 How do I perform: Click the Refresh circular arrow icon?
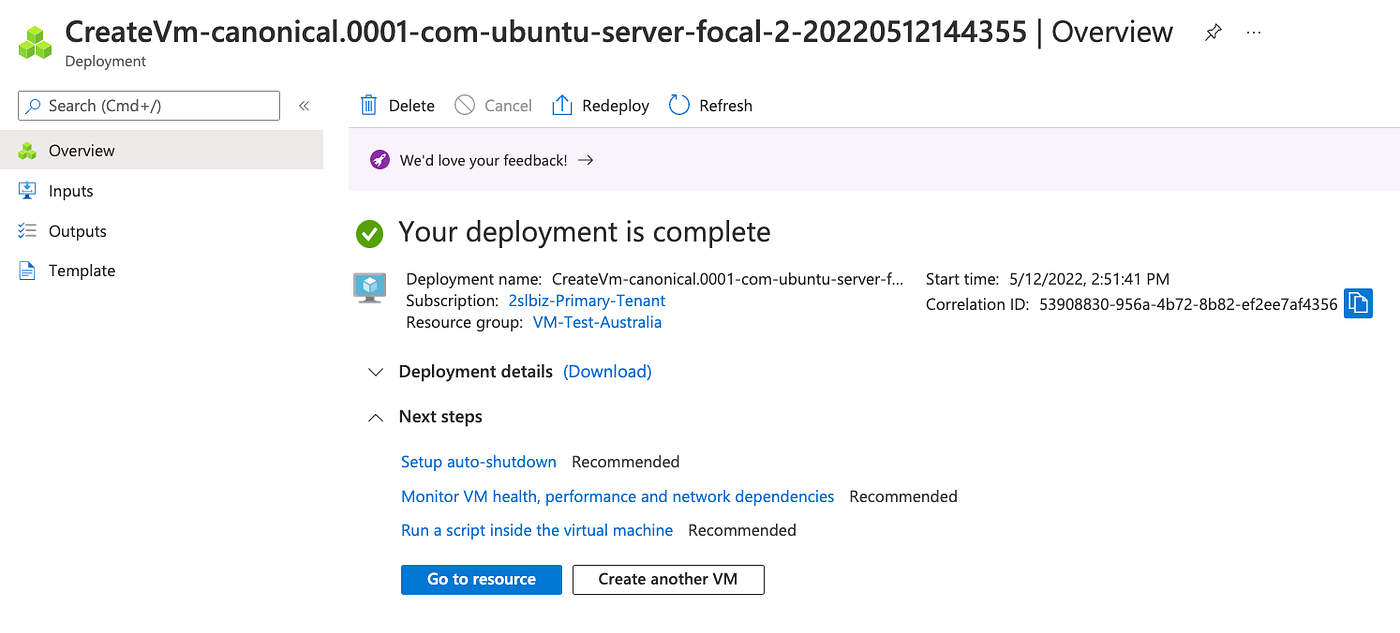pos(679,105)
